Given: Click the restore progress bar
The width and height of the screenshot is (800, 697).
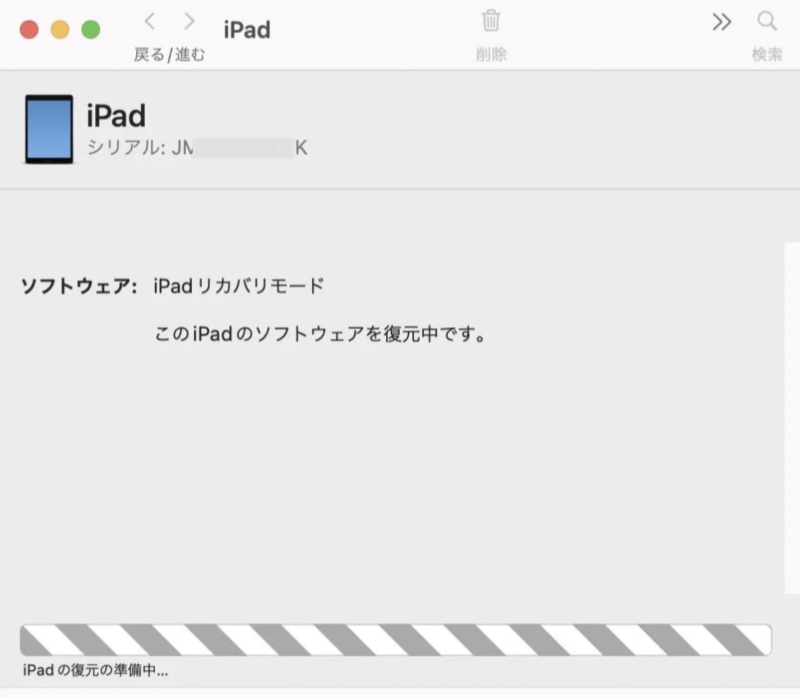Looking at the screenshot, I should click(x=400, y=638).
